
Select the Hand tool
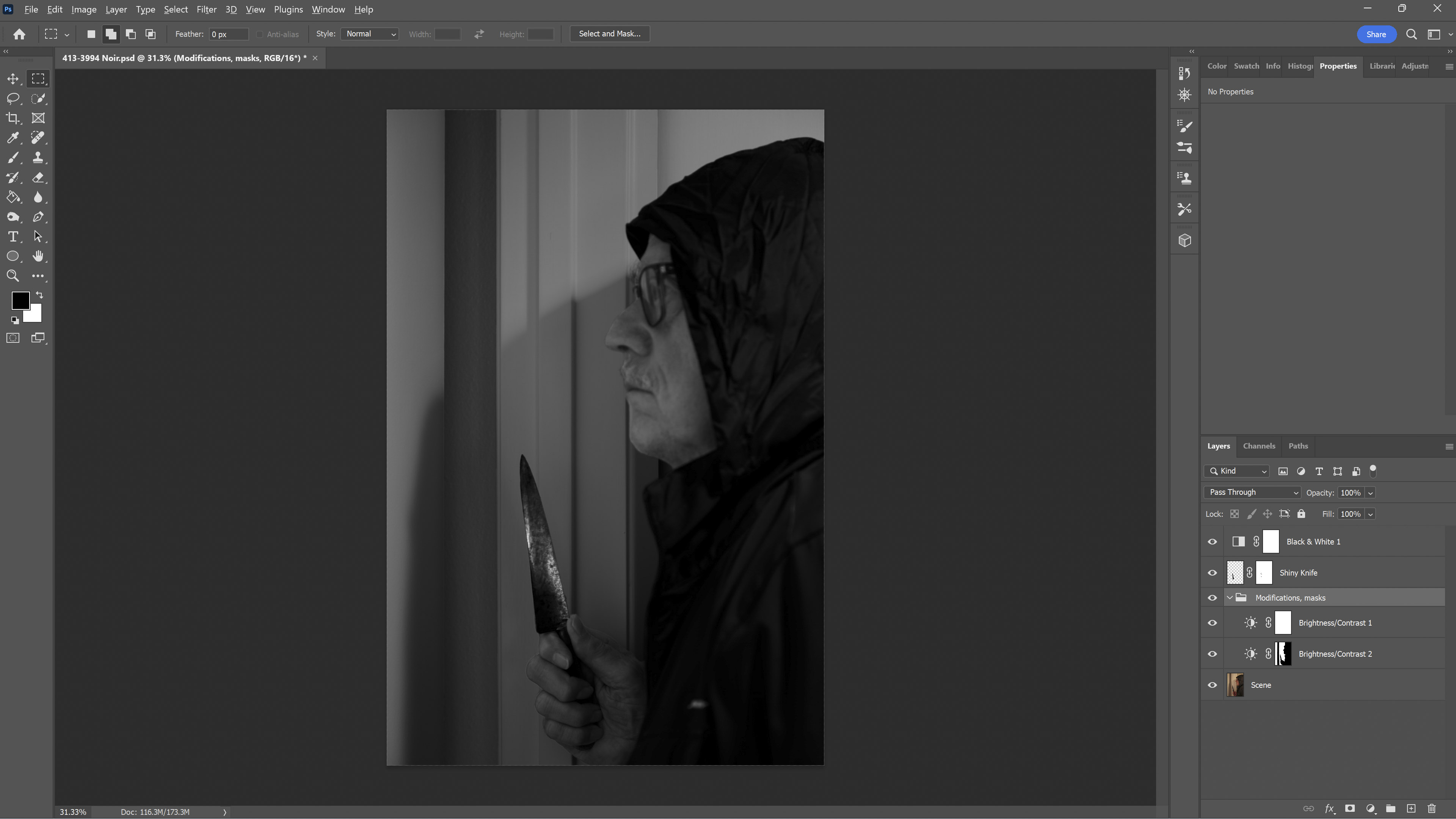38,257
